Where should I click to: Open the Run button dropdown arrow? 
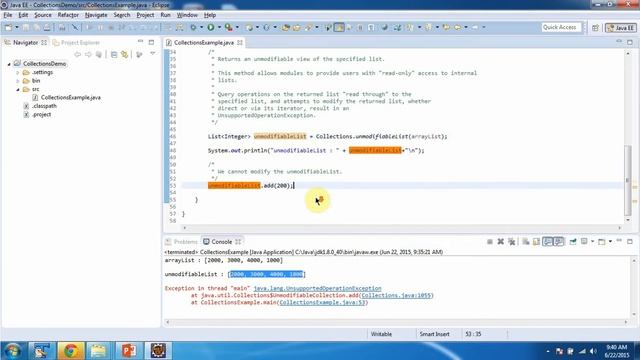coord(219,27)
